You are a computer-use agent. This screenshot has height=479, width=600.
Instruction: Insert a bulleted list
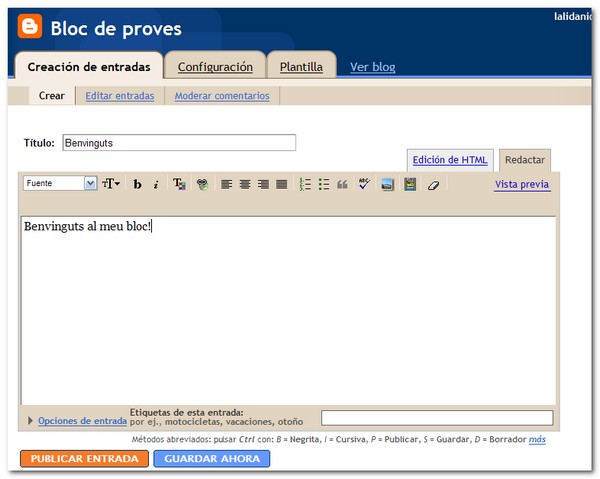click(324, 184)
